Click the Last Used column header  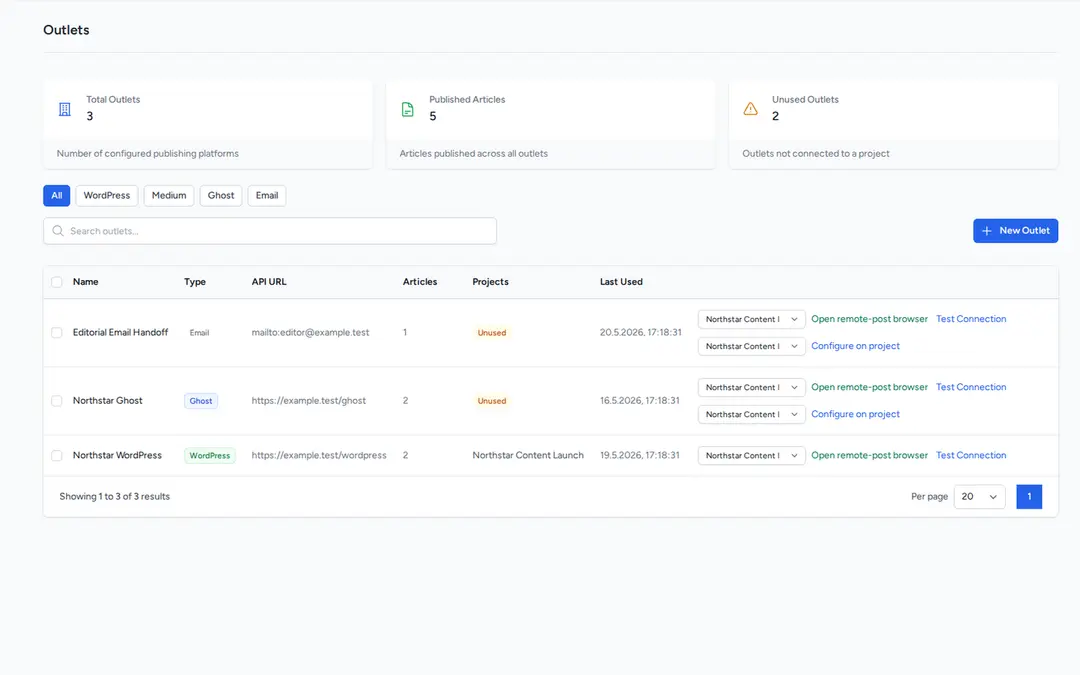[621, 282]
